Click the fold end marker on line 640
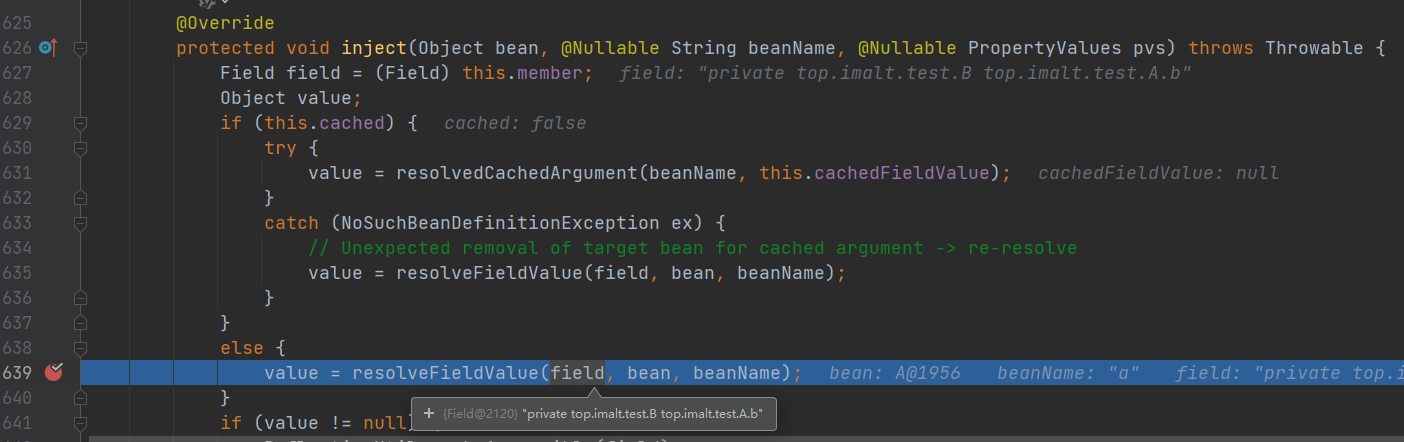Image resolution: width=1404 pixels, height=442 pixels. pos(81,398)
